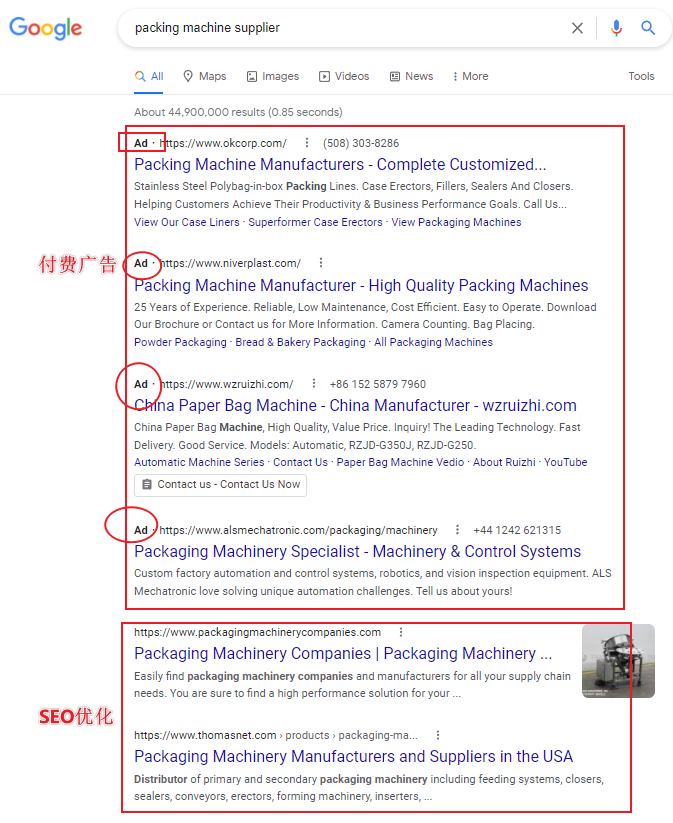Open 'Packaging Machinery Companies' result title
673x823 pixels.
click(x=343, y=653)
